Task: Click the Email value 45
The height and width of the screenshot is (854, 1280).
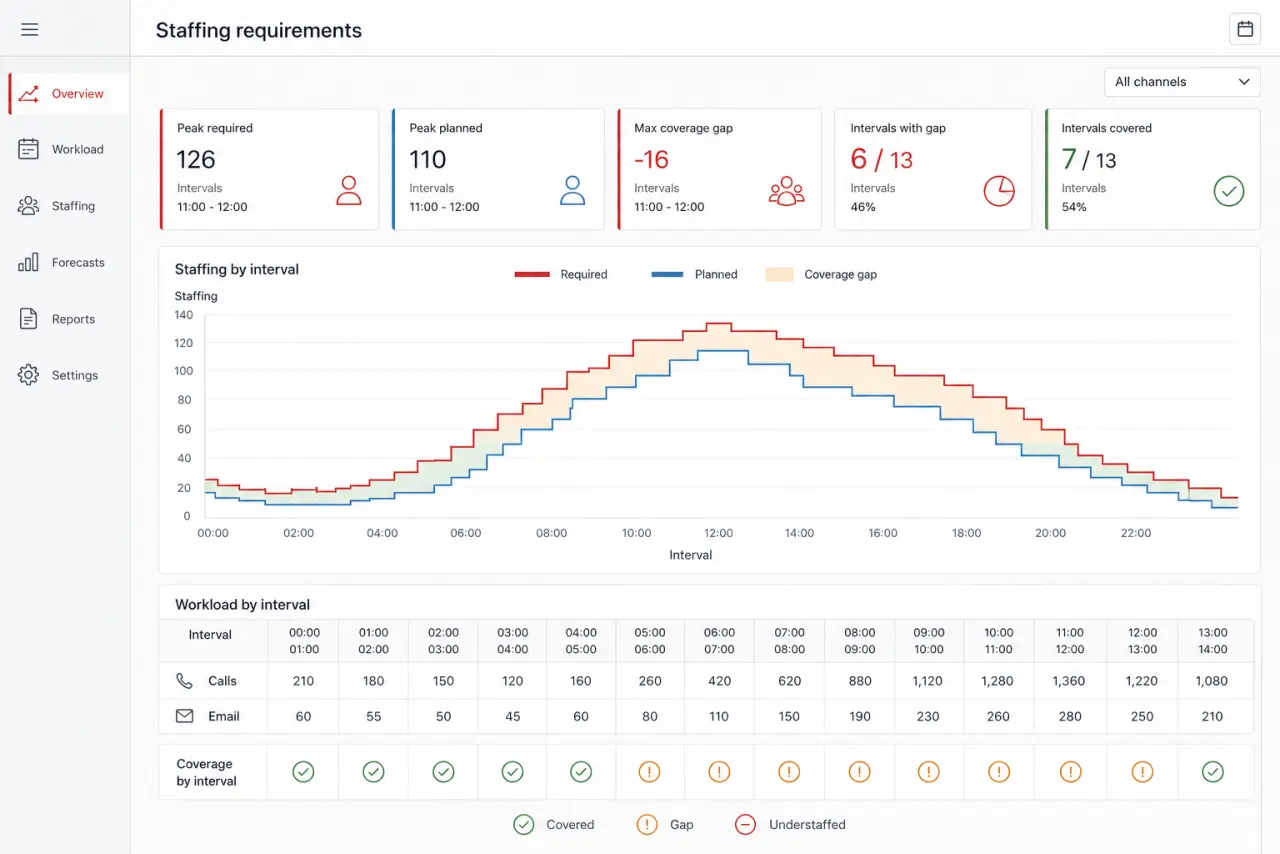Action: pyautogui.click(x=512, y=716)
